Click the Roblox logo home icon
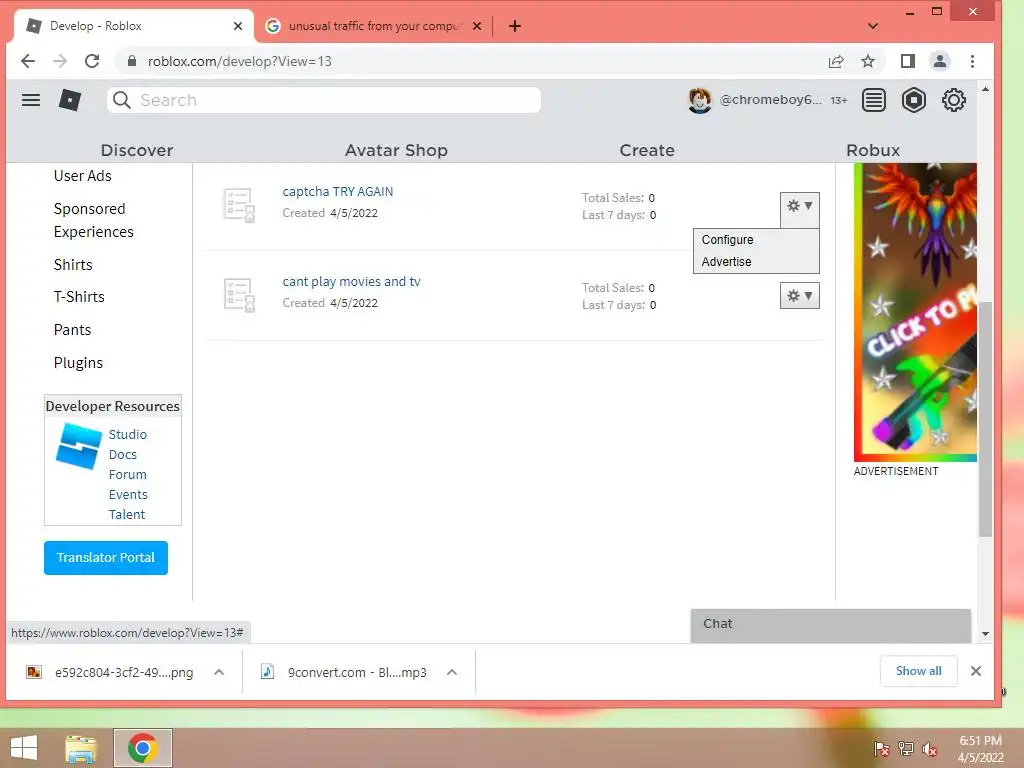The image size is (1024, 768). click(69, 100)
